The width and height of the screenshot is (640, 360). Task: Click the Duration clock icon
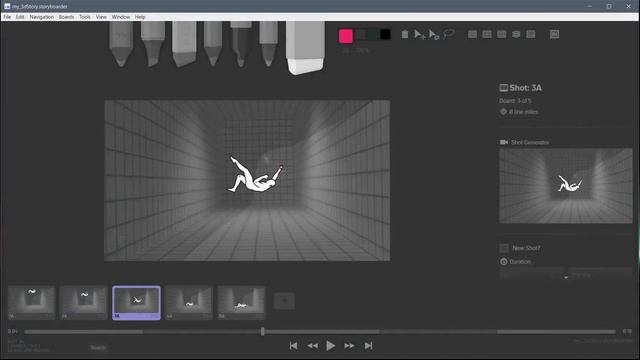[x=504, y=262]
